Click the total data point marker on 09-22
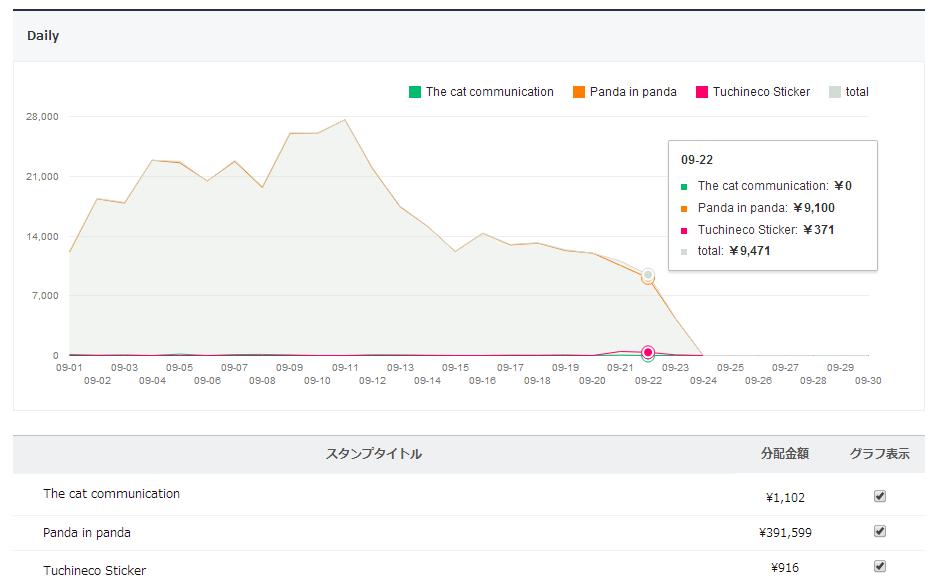Image resolution: width=940 pixels, height=584 pixels. coord(648,274)
